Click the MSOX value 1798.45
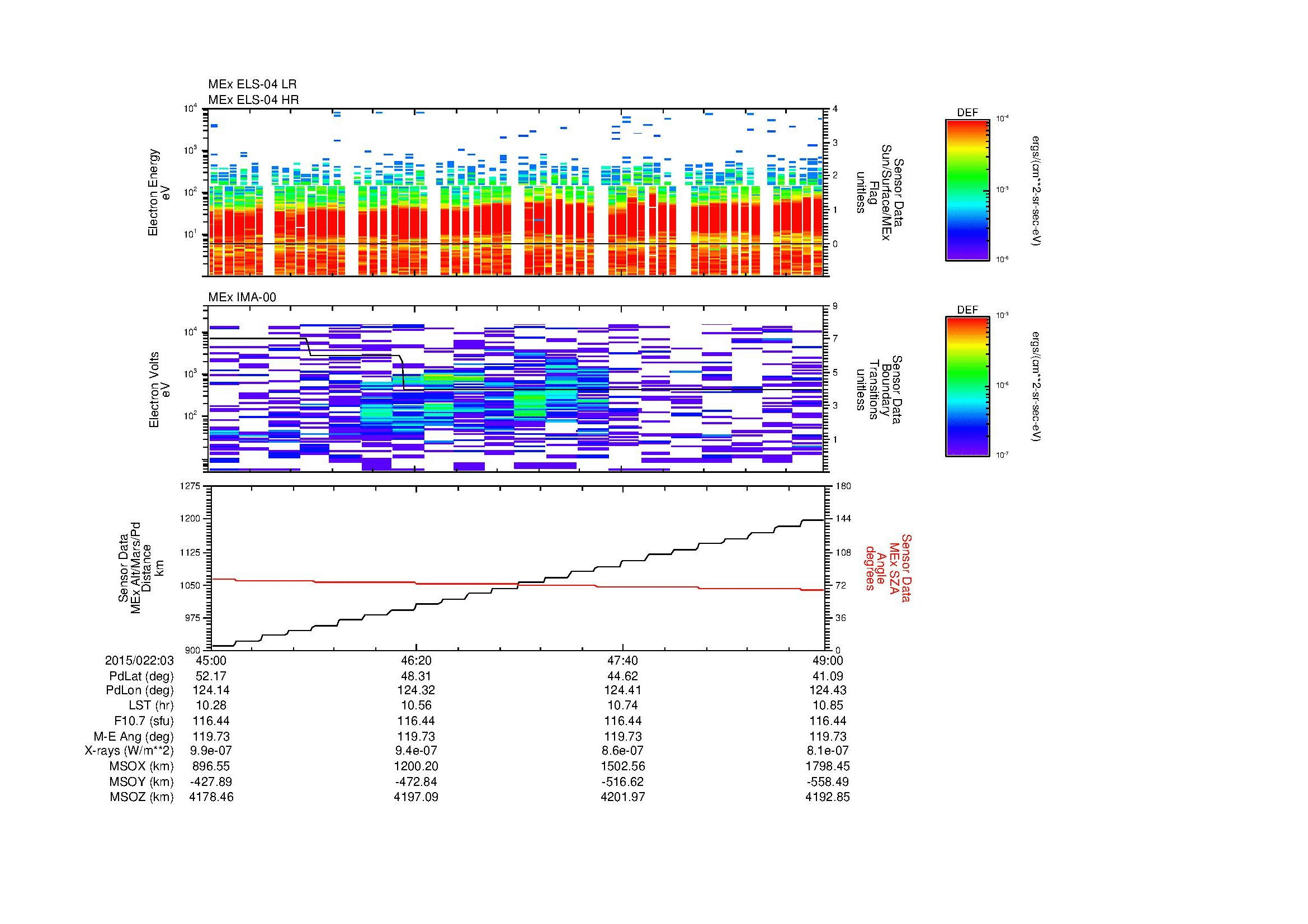1308x924 pixels. click(x=828, y=766)
